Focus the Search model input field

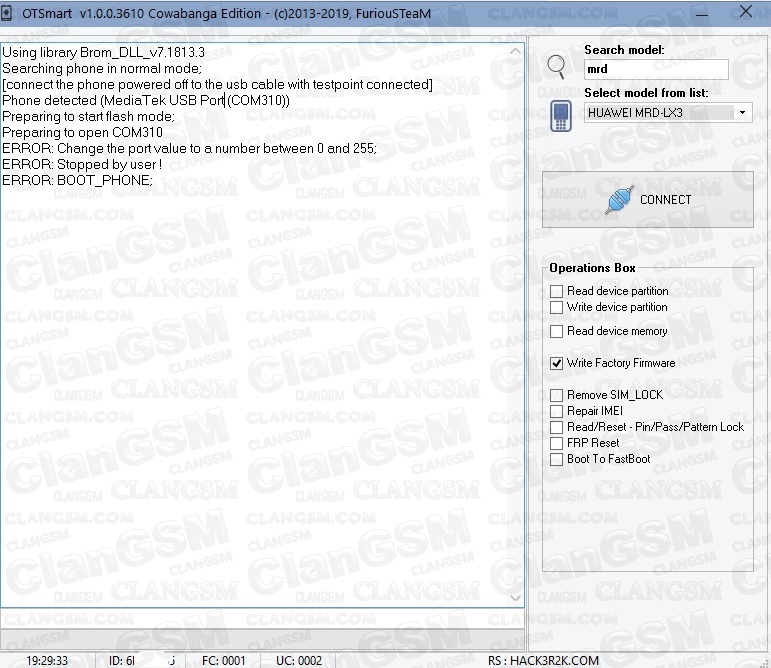(656, 69)
